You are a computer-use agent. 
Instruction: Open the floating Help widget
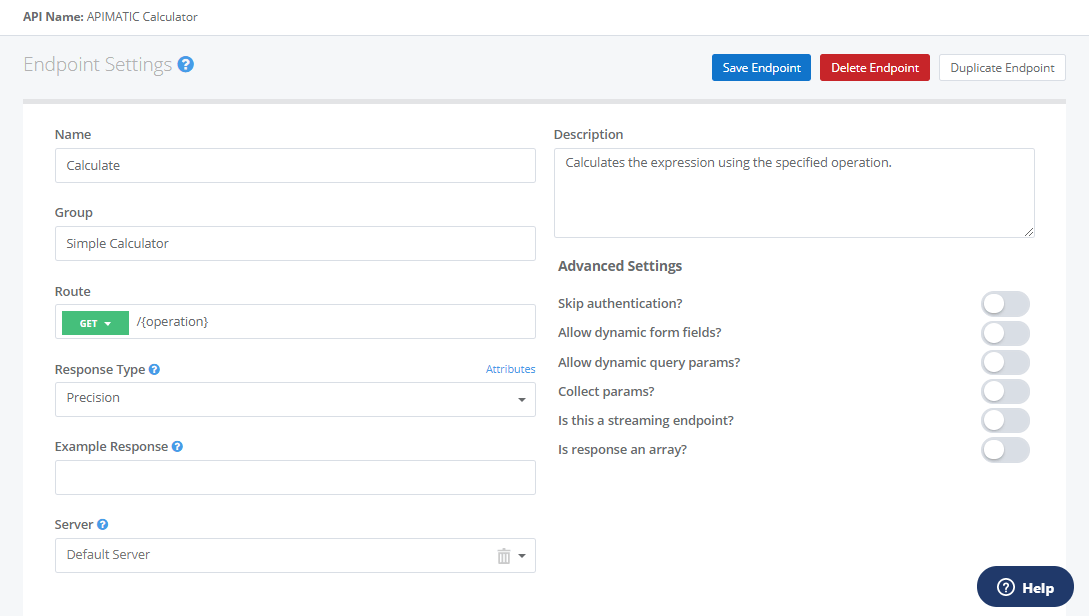(1024, 587)
